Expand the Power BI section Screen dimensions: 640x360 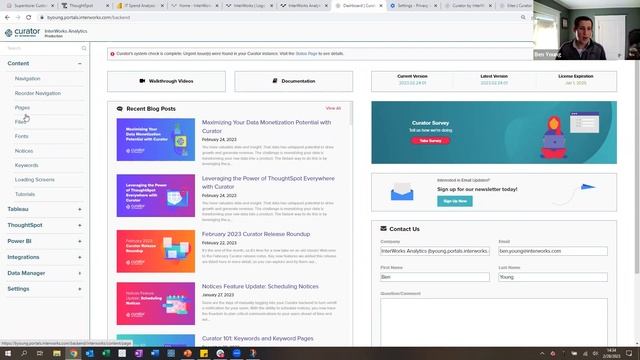[x=80, y=241]
